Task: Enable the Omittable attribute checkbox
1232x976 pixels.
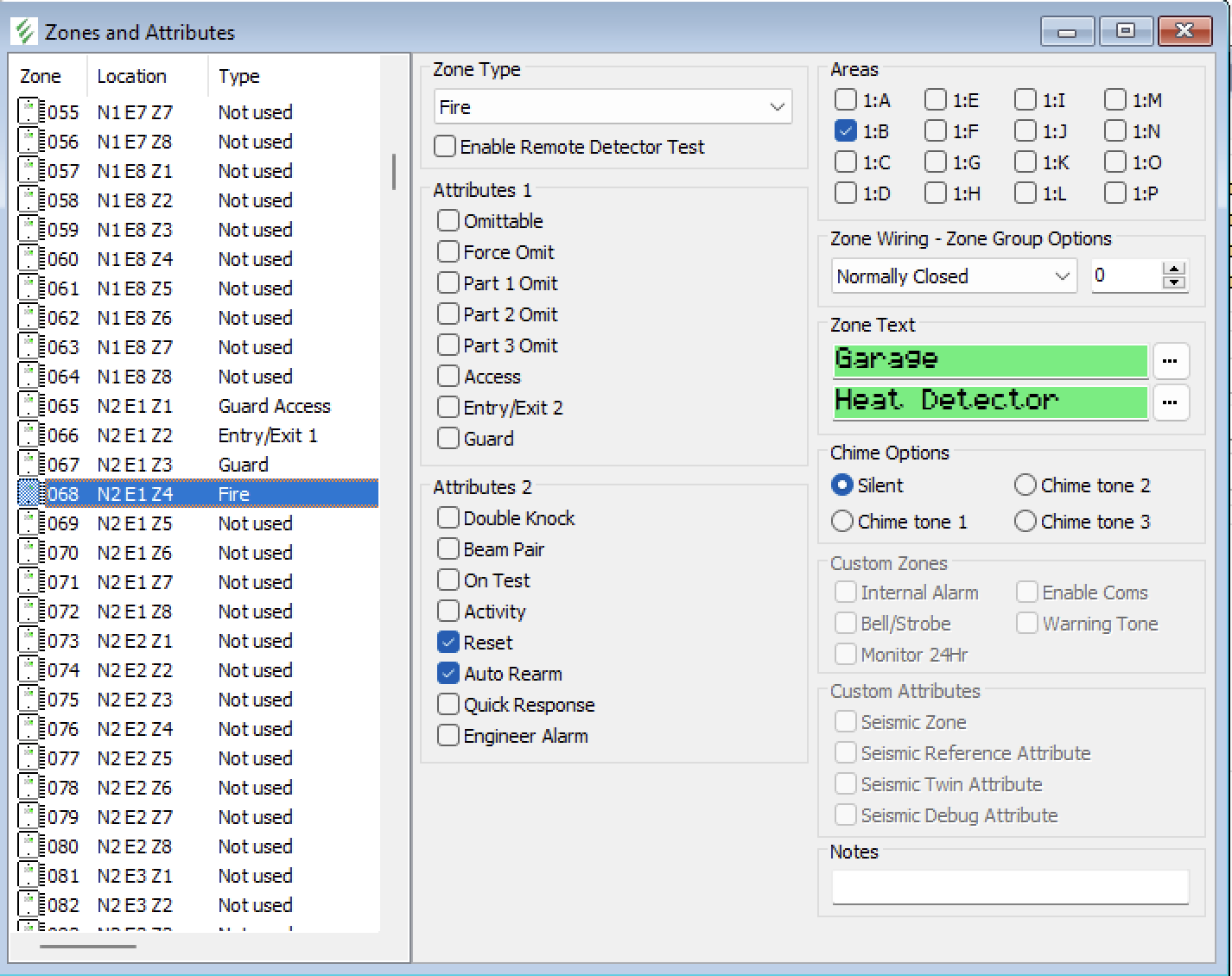Action: [448, 221]
